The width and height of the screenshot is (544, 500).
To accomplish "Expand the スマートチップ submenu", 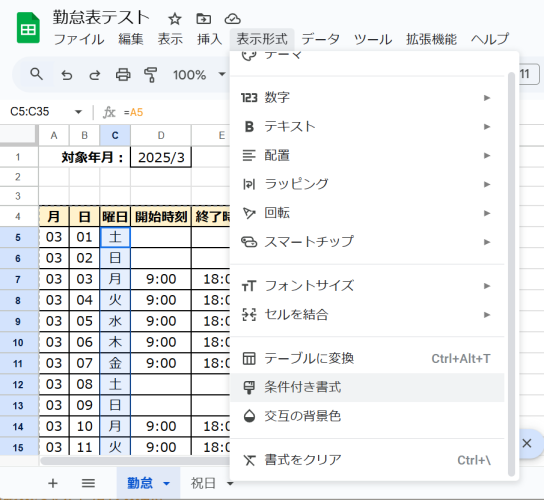I will coord(367,241).
